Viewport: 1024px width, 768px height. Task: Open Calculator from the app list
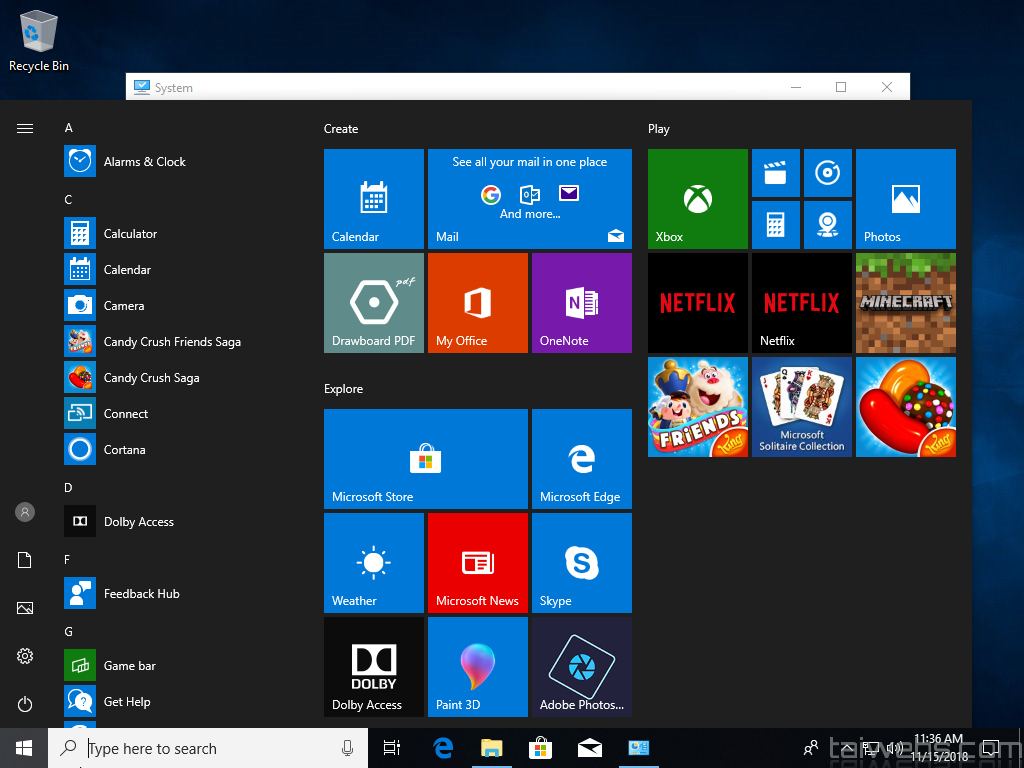click(x=130, y=234)
